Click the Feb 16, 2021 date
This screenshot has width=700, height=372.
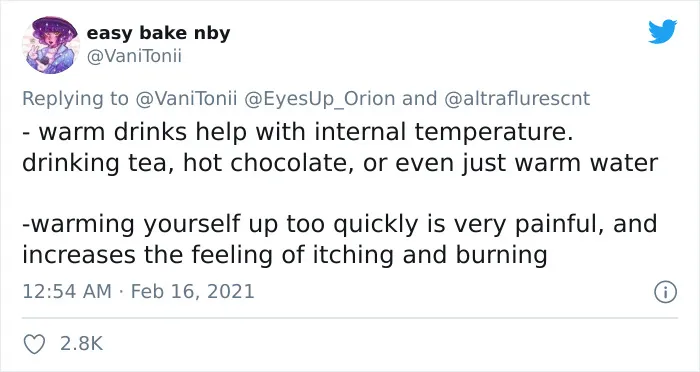[x=192, y=292]
